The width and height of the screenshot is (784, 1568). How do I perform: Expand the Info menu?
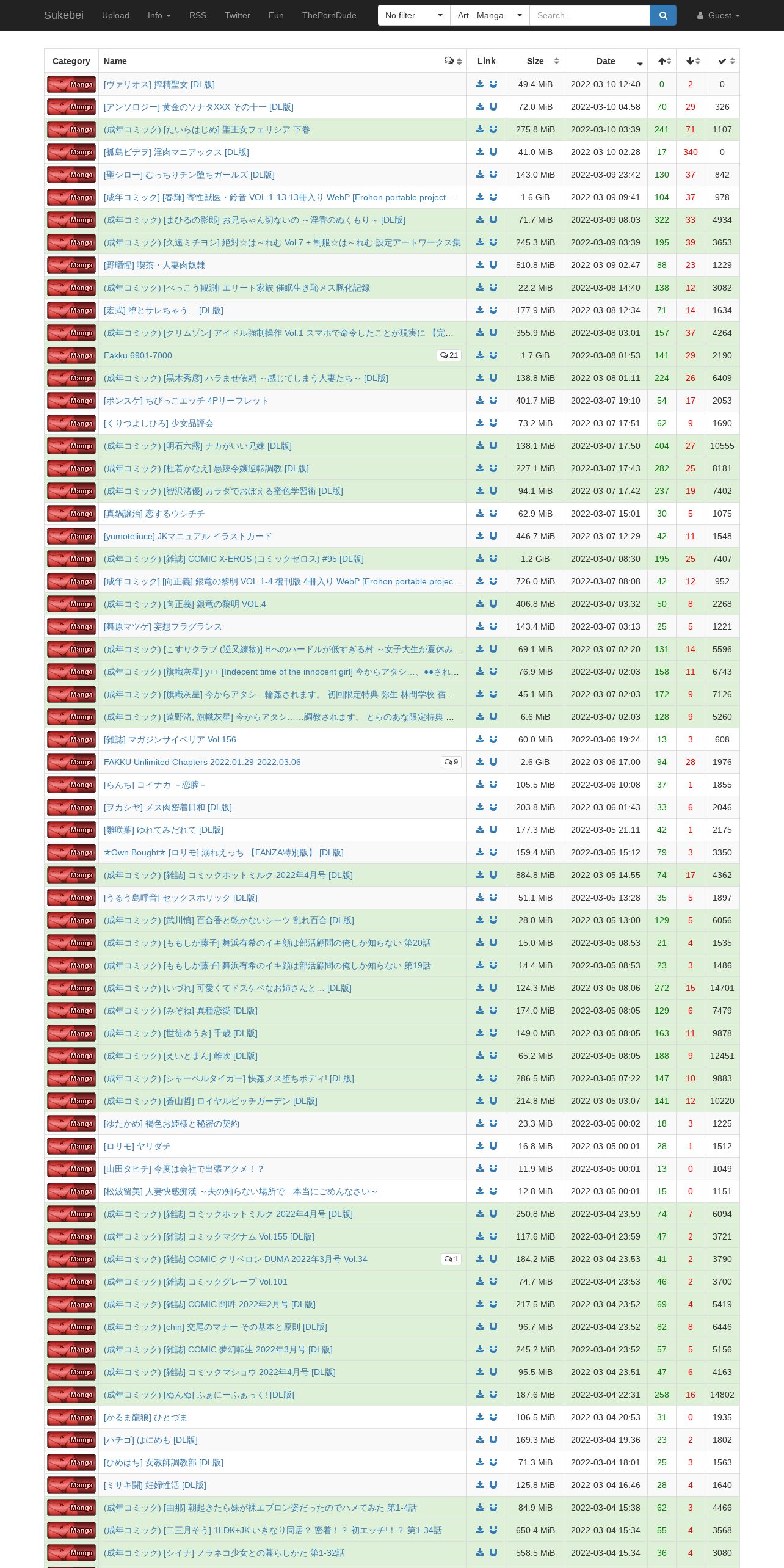[159, 15]
